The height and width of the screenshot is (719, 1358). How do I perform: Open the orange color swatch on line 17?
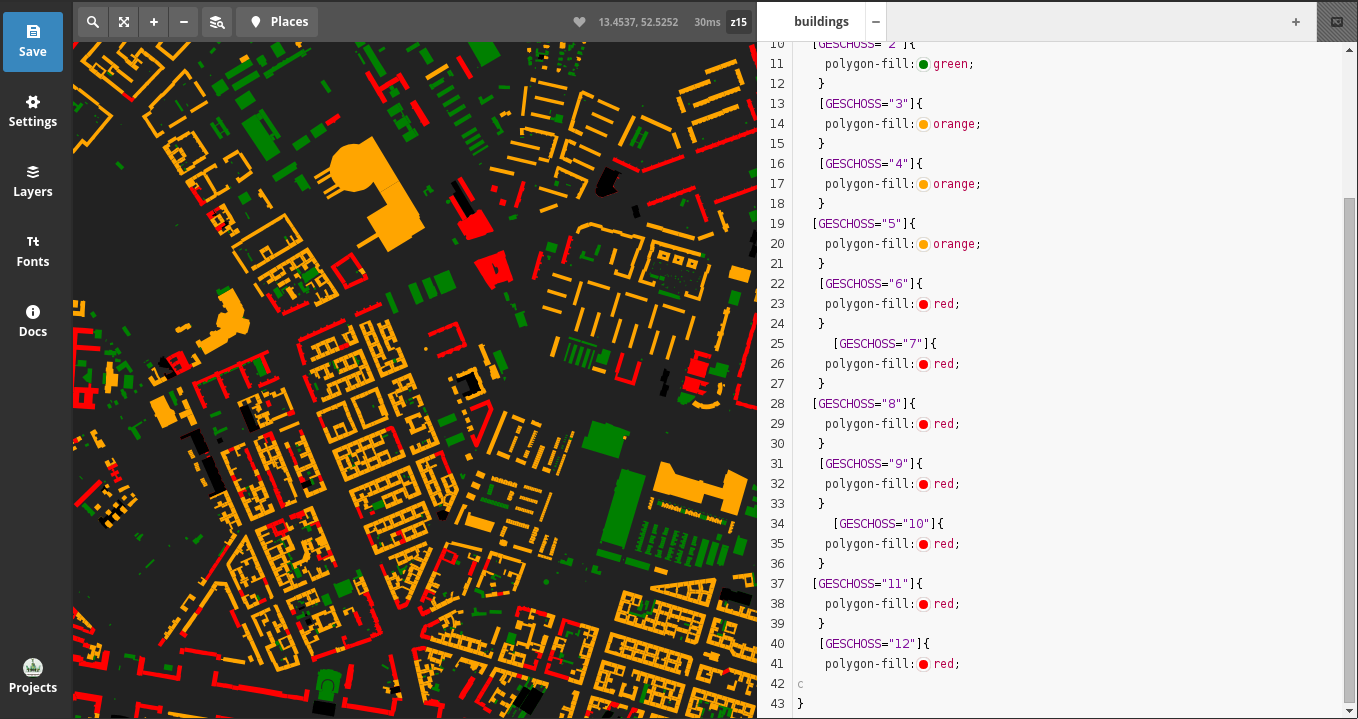pos(923,184)
